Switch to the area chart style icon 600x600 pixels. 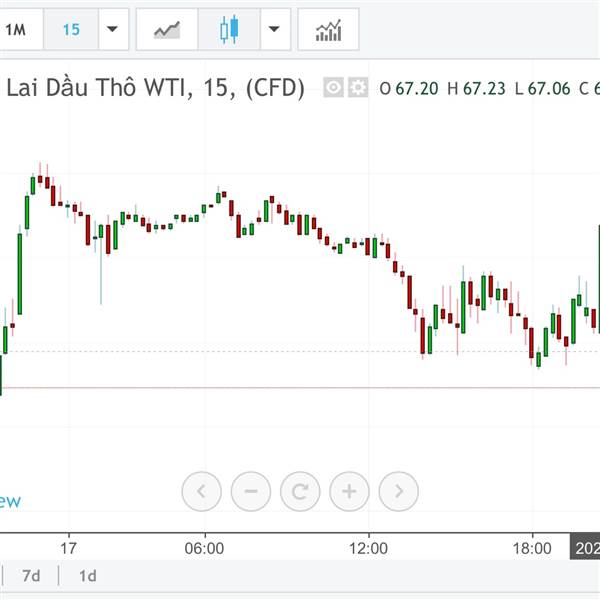[167, 29]
